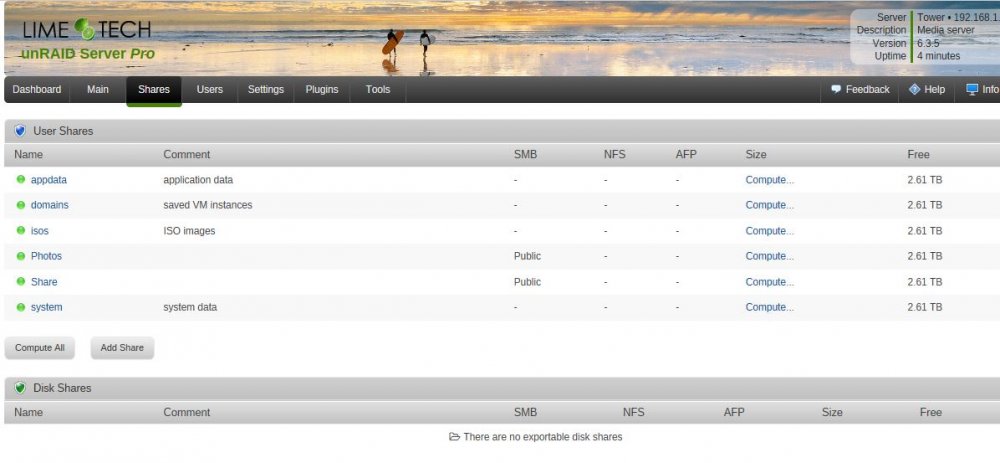Click the Info monitor icon
This screenshot has height=463, width=1000.
(x=972, y=89)
